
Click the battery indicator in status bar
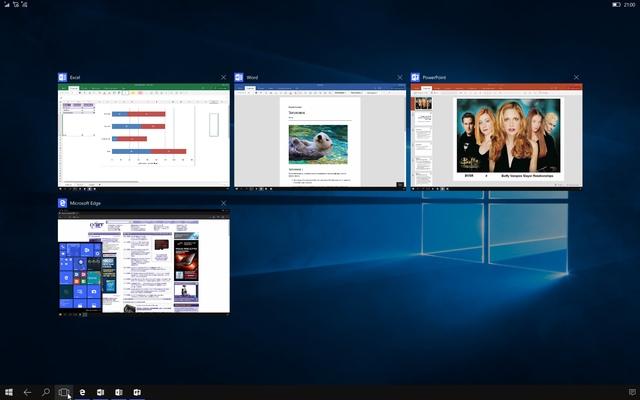(x=616, y=4)
